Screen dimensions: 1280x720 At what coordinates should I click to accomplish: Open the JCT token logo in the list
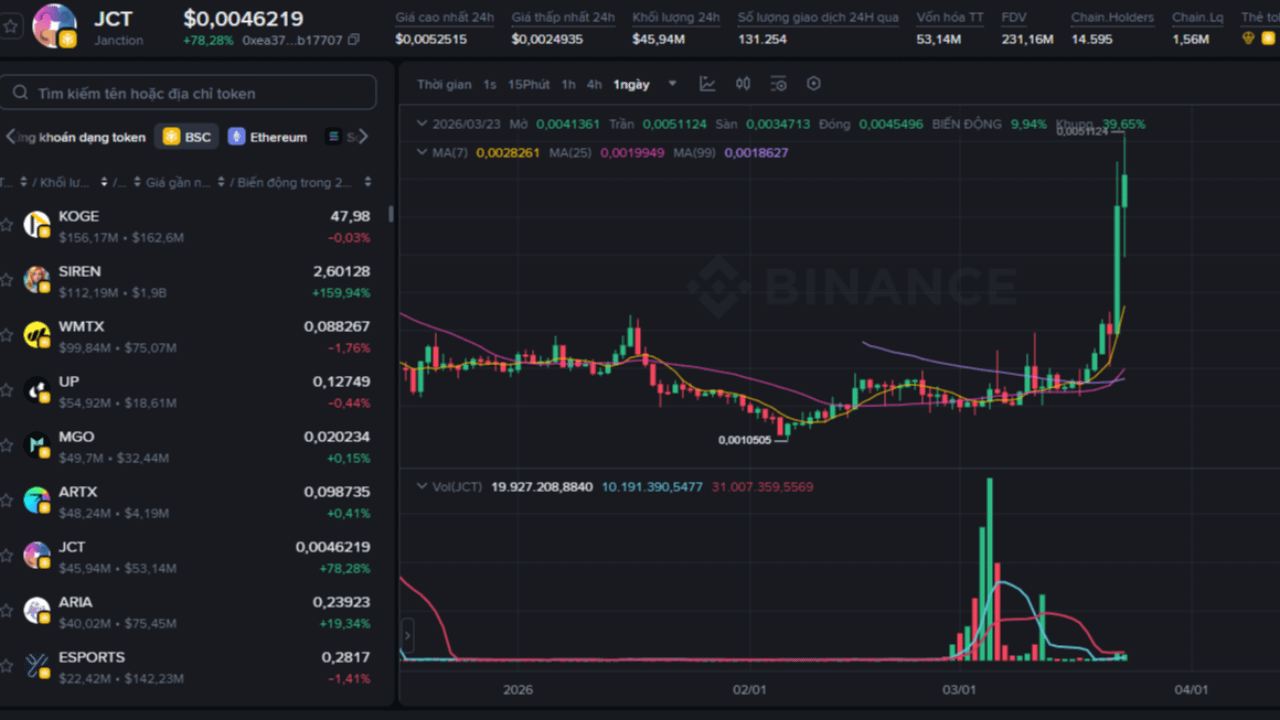tap(37, 556)
